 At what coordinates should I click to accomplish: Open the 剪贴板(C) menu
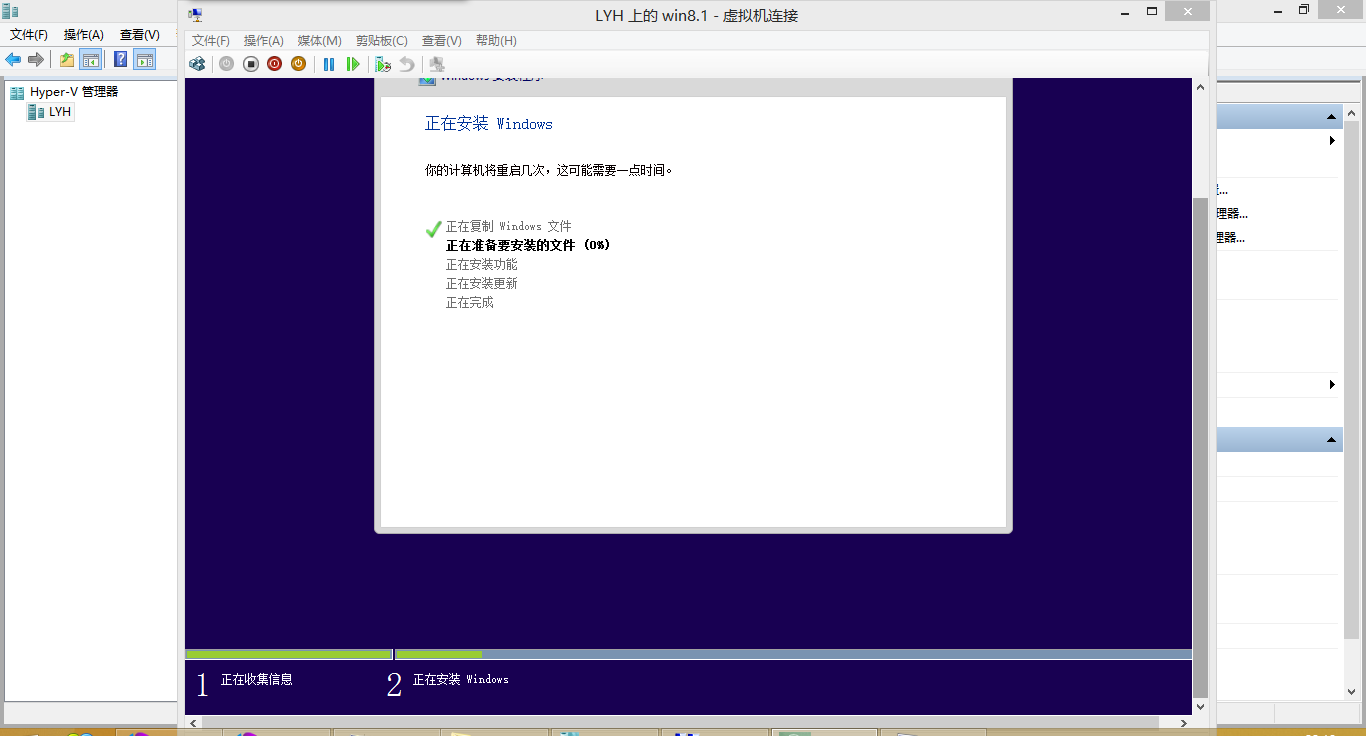[382, 41]
